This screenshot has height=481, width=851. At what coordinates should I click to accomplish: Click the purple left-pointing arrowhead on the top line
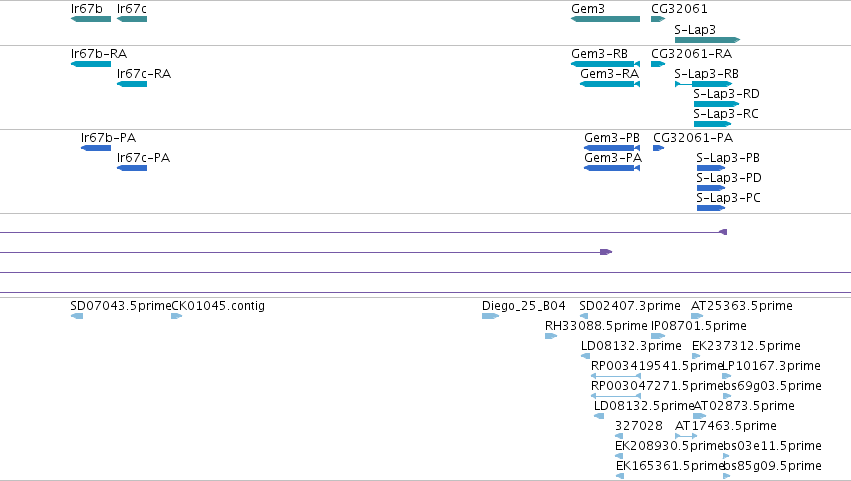723,232
